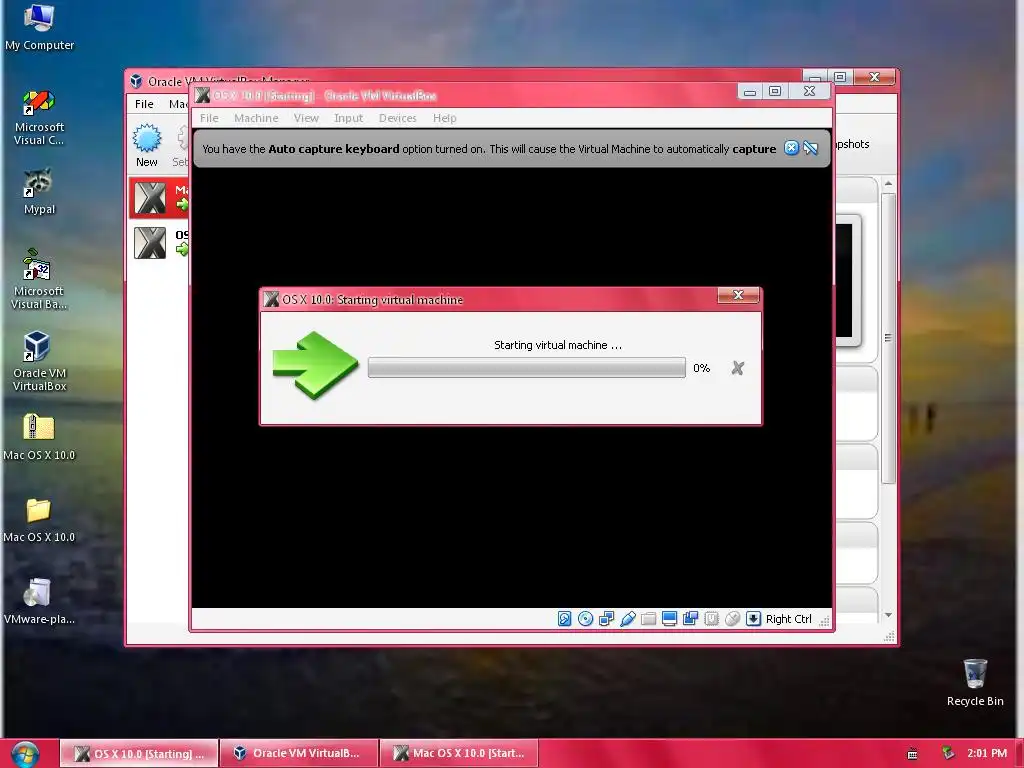Click the optical disc status icon
This screenshot has height=768, width=1024.
[x=586, y=618]
